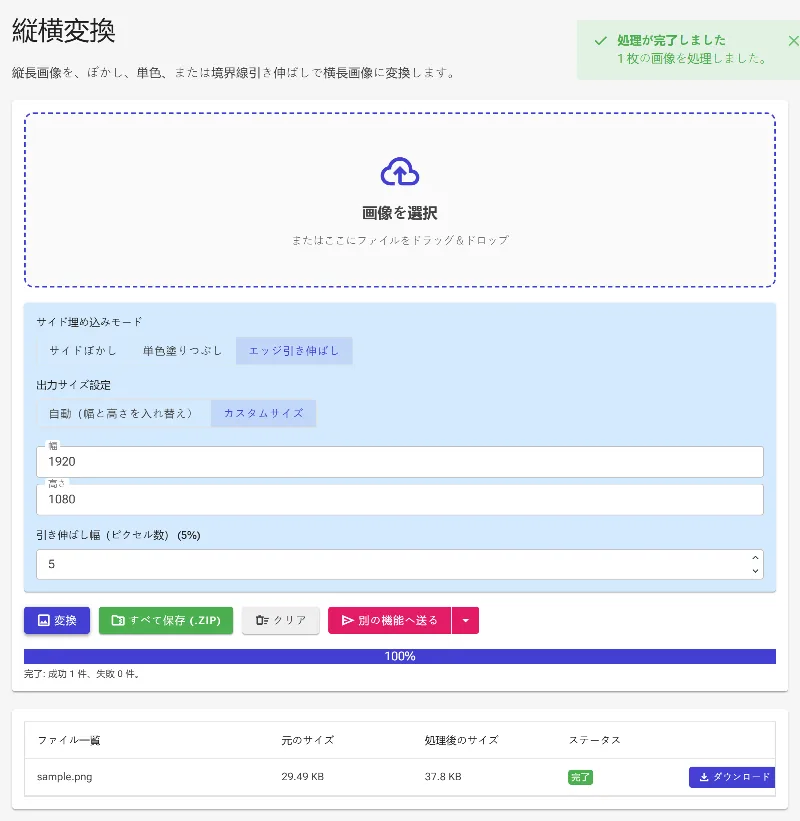Open dropdown arrow beside 別の機能へ送る
This screenshot has height=821, width=800.
click(465, 620)
